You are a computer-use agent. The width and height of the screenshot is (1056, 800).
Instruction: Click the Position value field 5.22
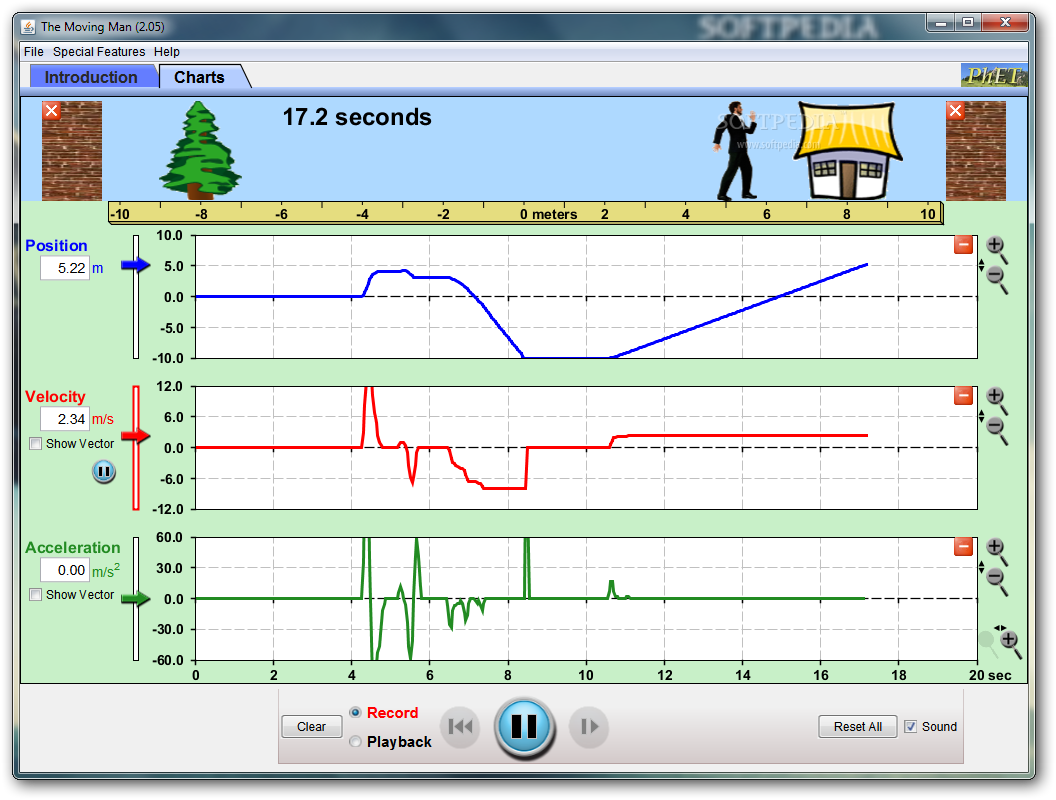[x=65, y=268]
